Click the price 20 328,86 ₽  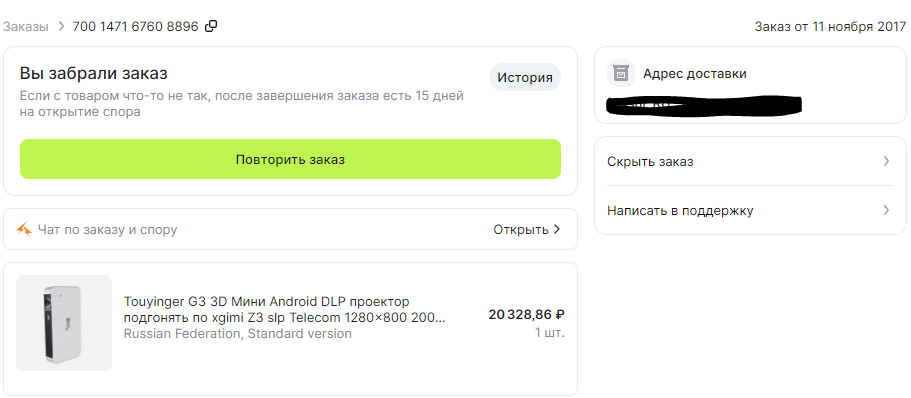(527, 315)
